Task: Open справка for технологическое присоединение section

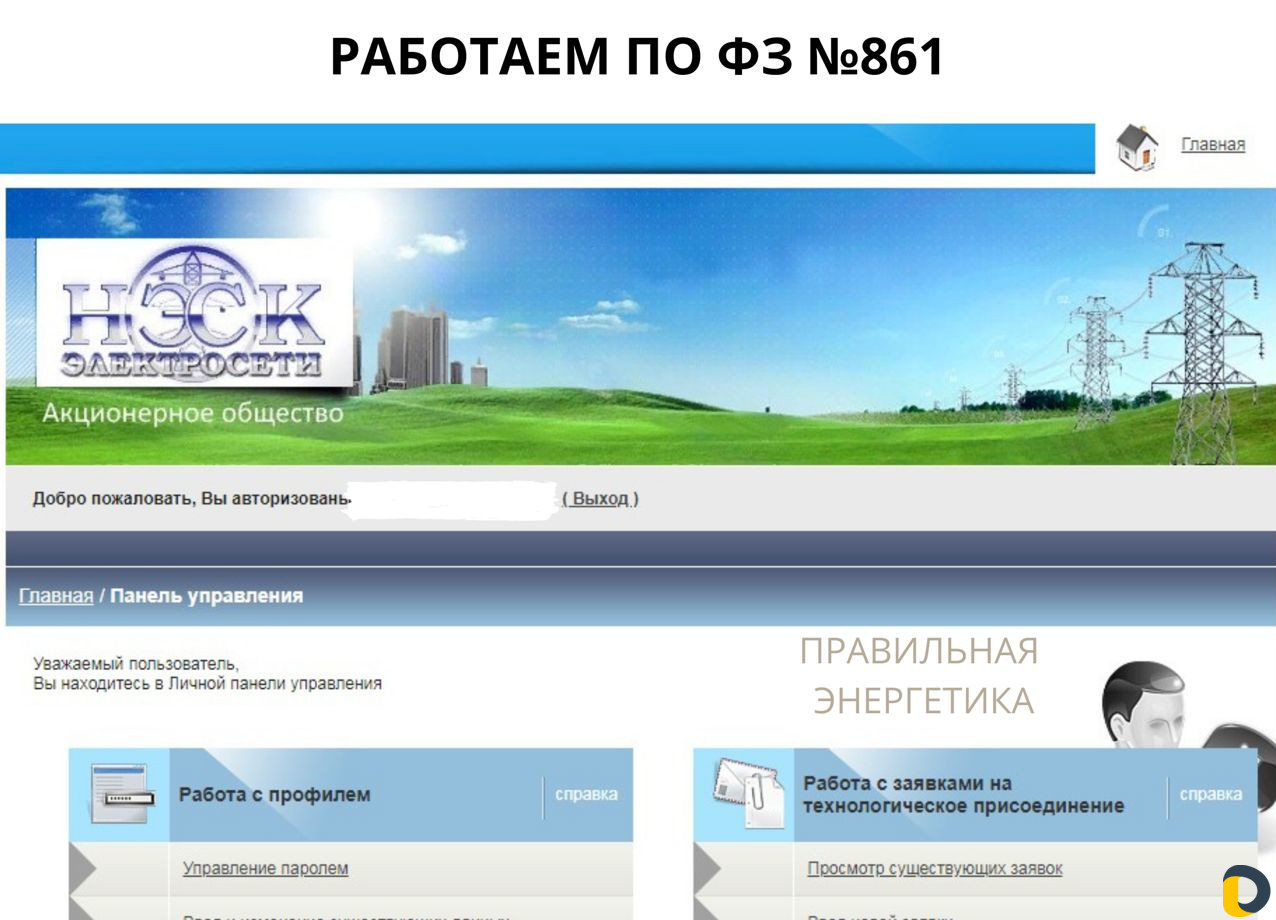Action: coord(1211,795)
